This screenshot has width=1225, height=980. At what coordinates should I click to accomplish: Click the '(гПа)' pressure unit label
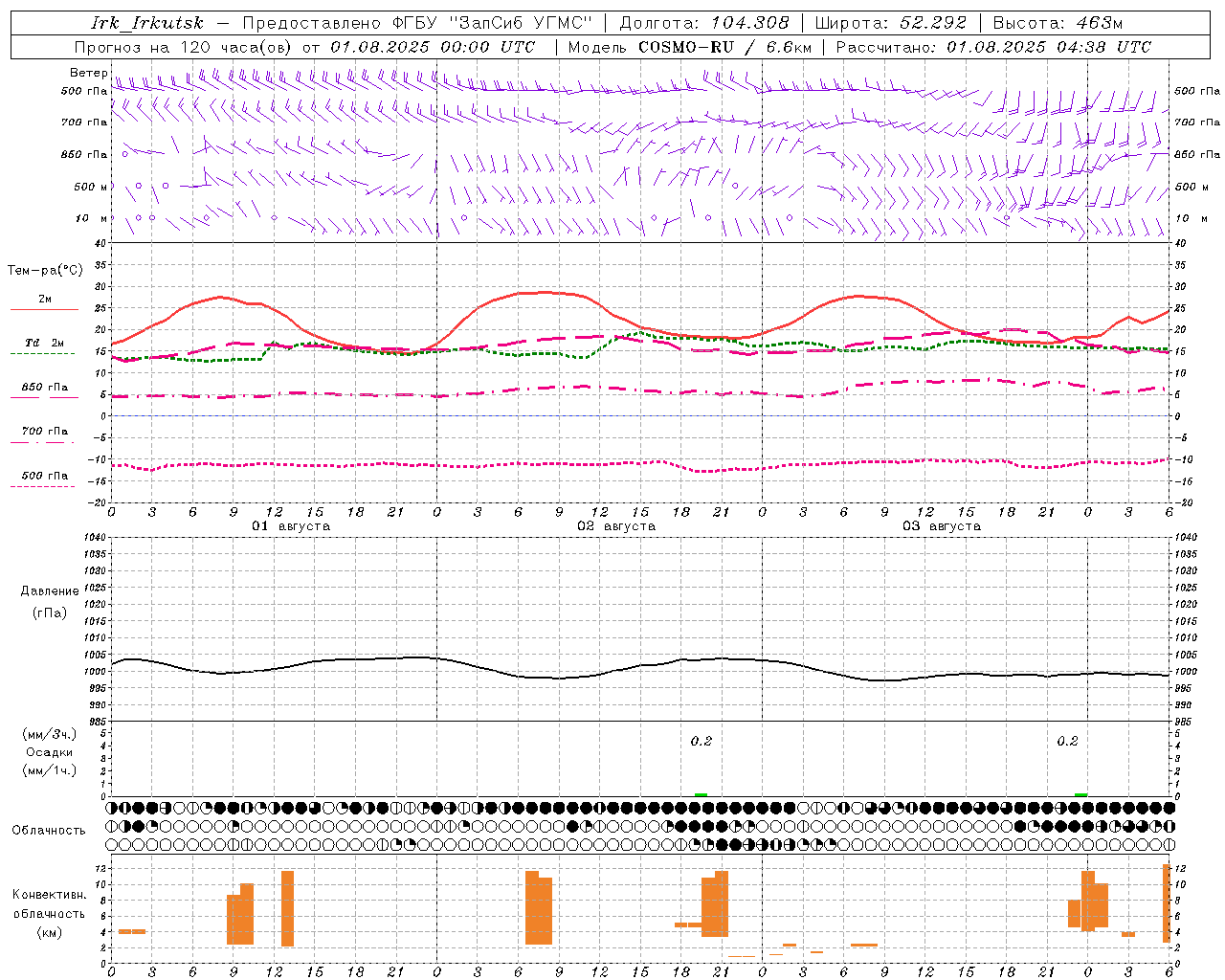(50, 613)
